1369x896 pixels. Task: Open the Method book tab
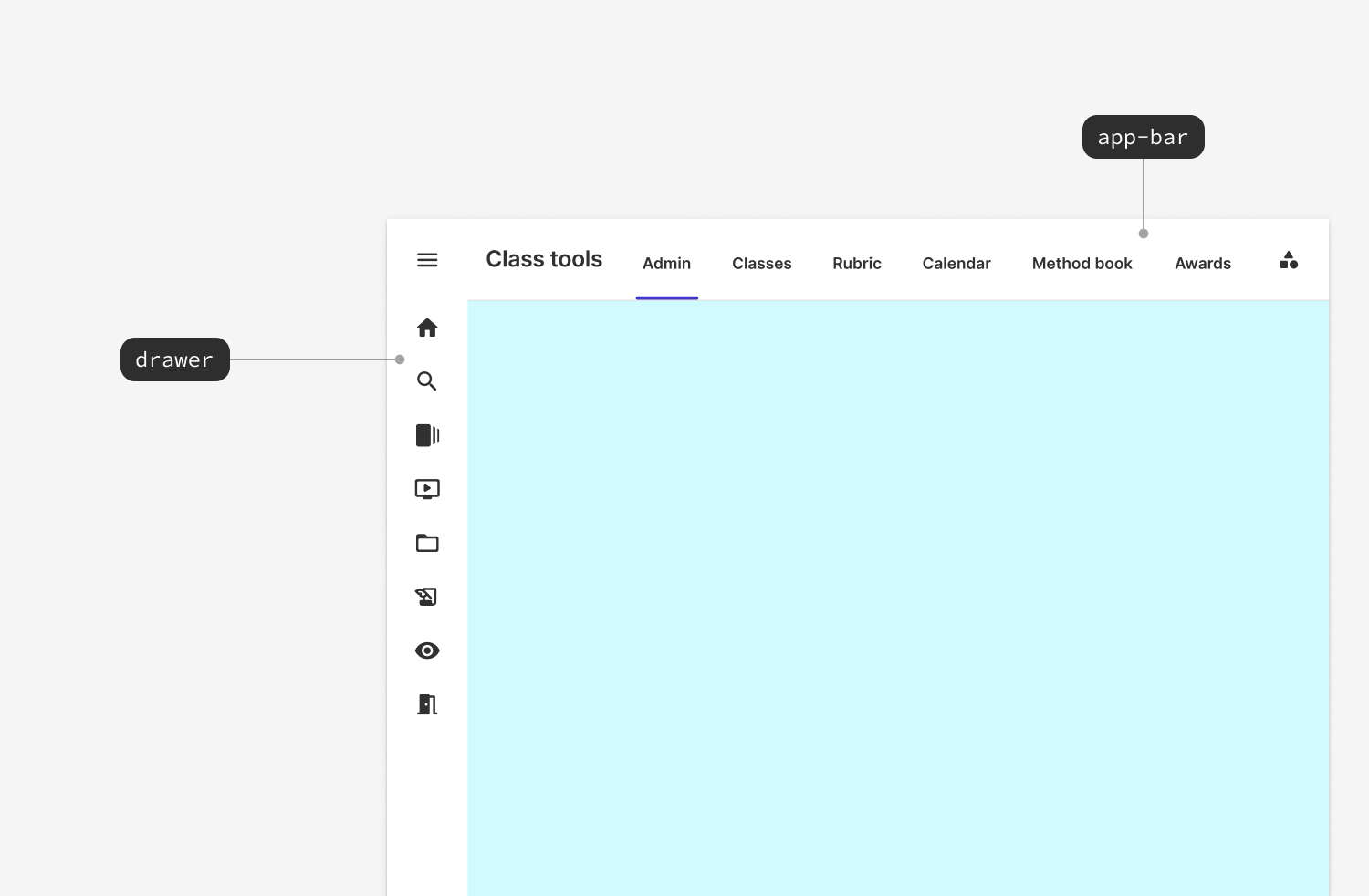pos(1082,264)
